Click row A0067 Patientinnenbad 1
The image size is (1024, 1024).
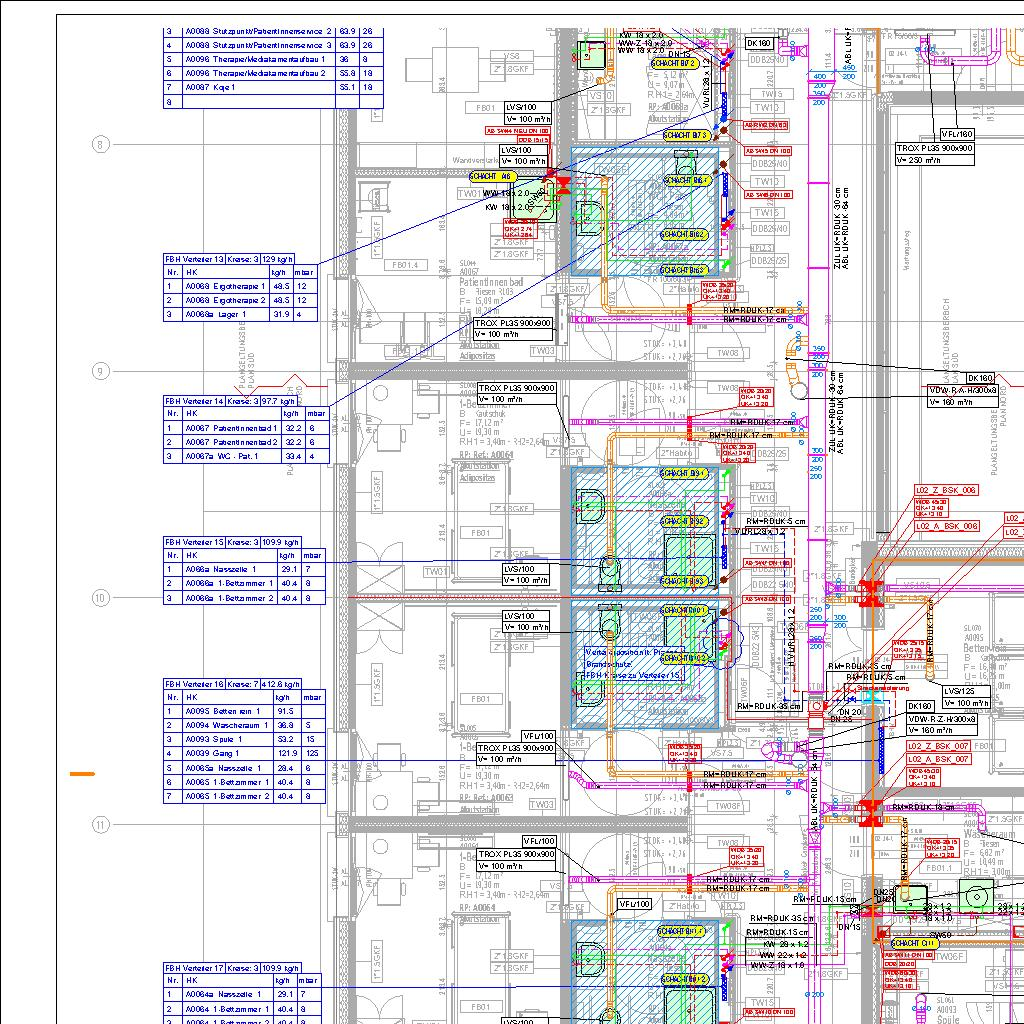pos(246,428)
